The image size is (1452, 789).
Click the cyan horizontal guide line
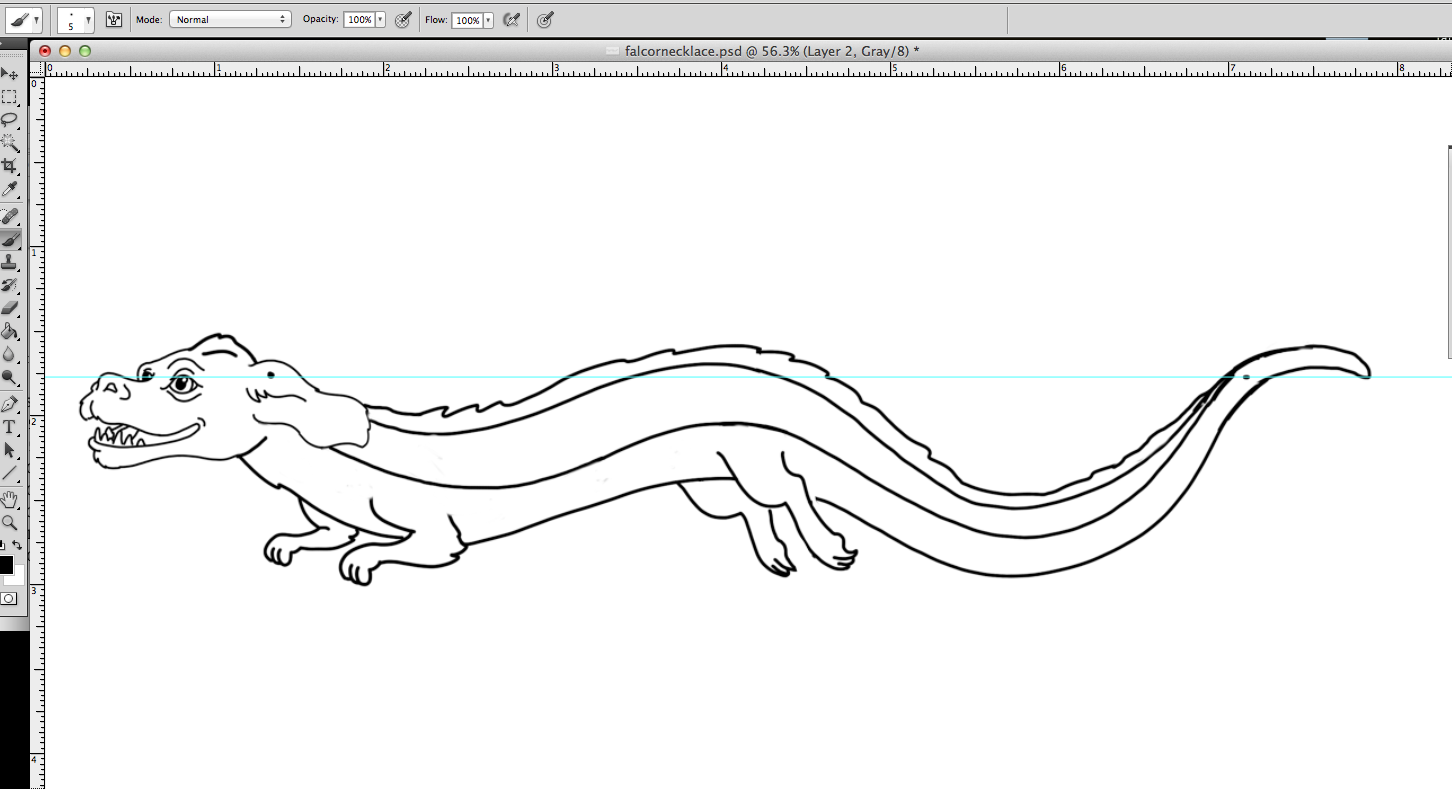pos(748,377)
